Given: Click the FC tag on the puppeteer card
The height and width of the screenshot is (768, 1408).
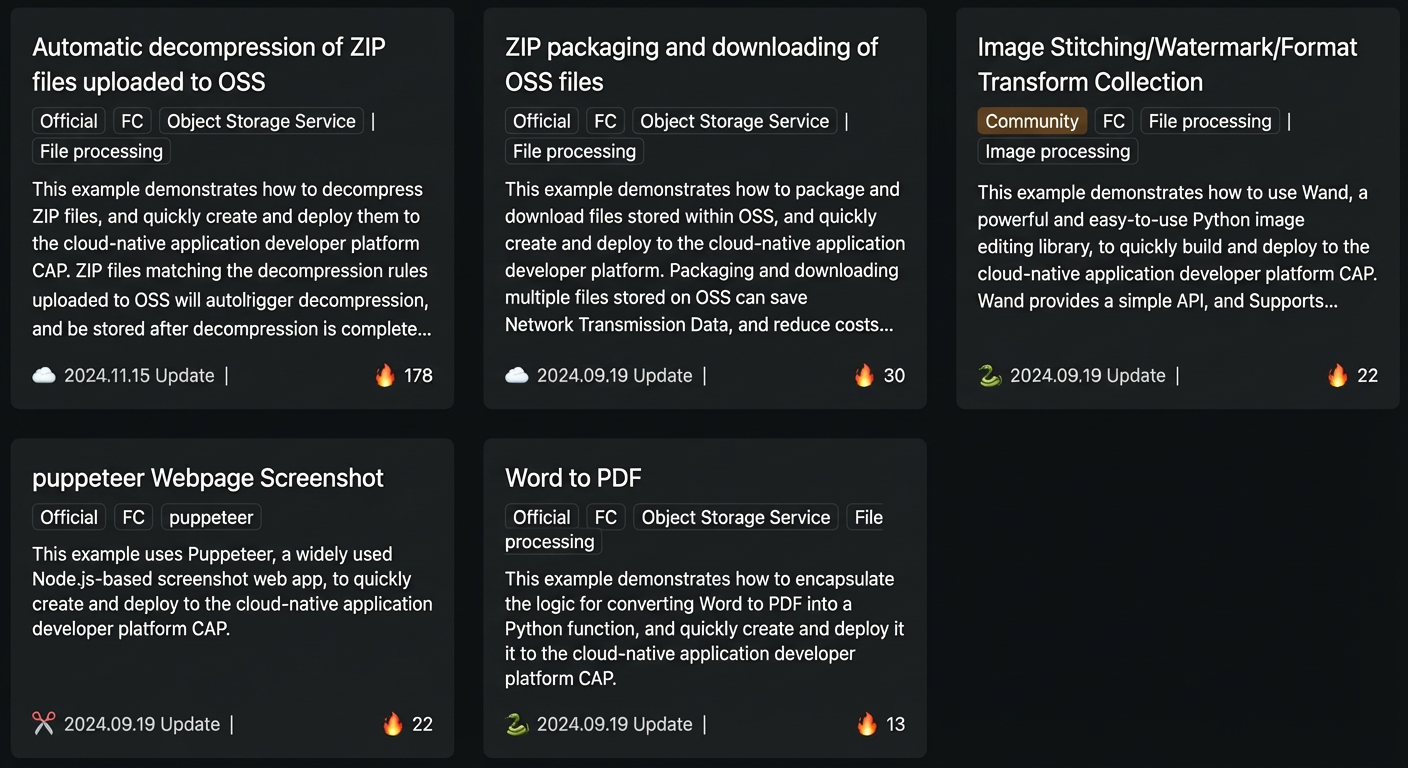Looking at the screenshot, I should [133, 517].
